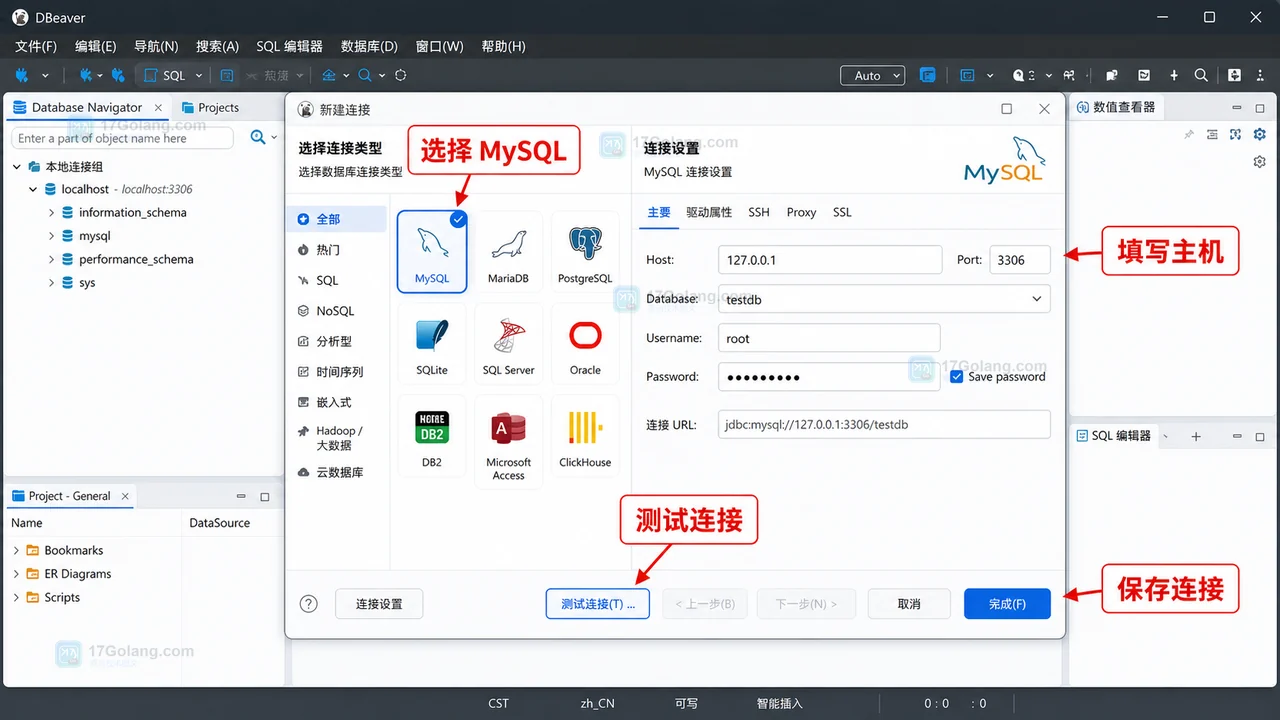Click the blue highlighted panel icon beside Auto
The image size is (1280, 720).
coord(928,75)
